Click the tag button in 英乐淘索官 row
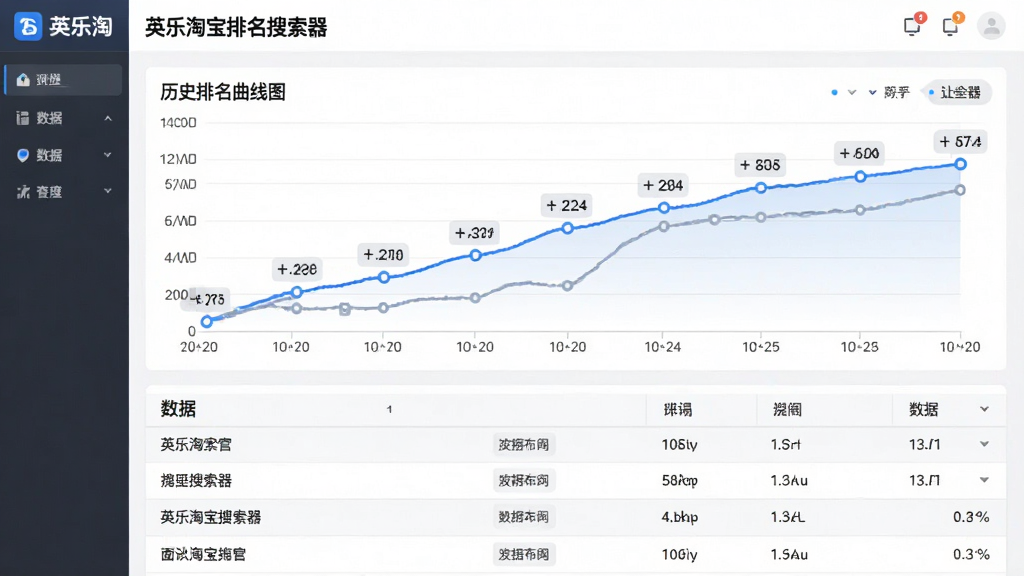 pos(524,445)
